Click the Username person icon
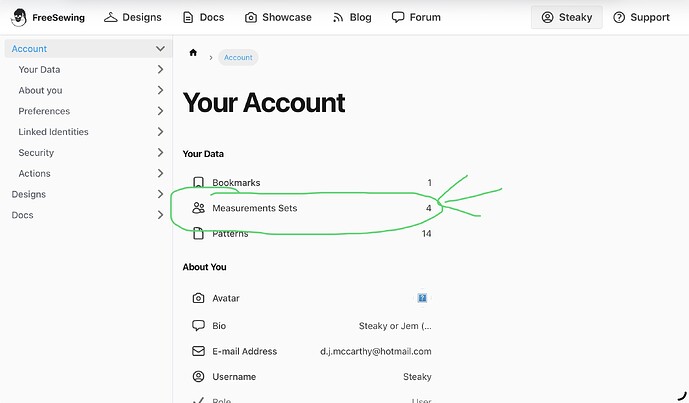This screenshot has height=403, width=689. pyautogui.click(x=198, y=377)
